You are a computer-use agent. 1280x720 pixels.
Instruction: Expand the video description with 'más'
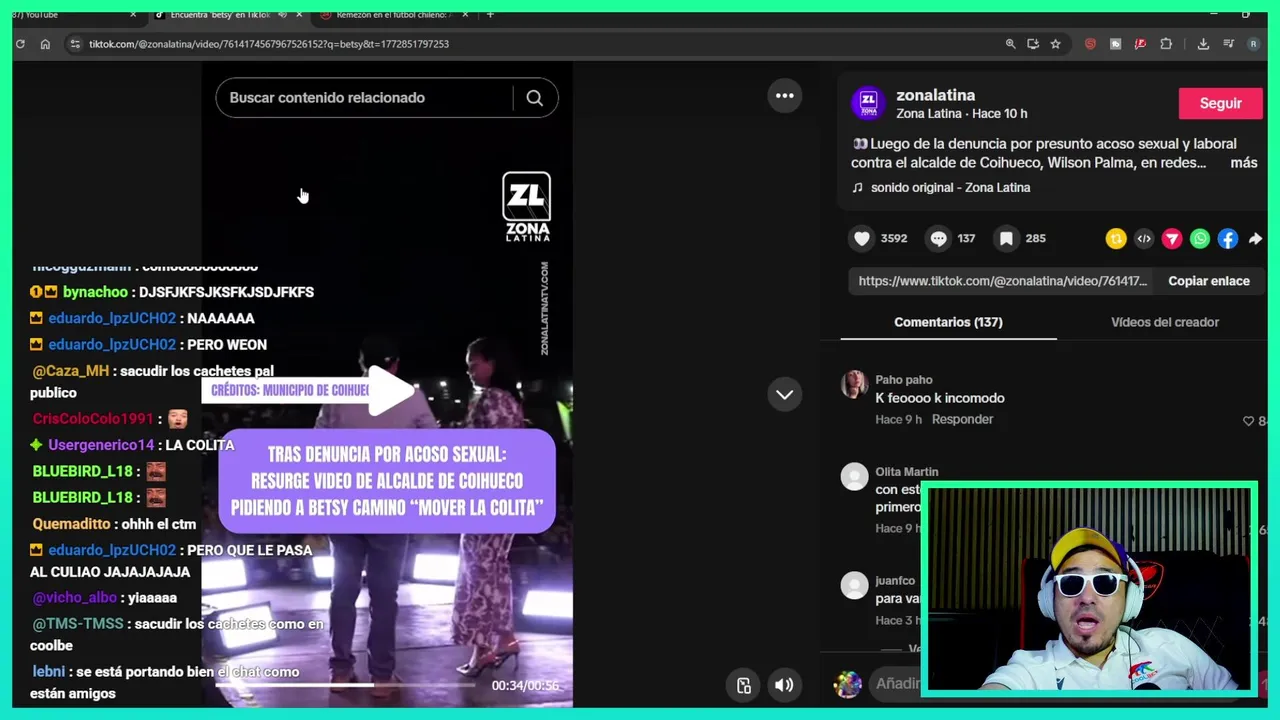1244,163
